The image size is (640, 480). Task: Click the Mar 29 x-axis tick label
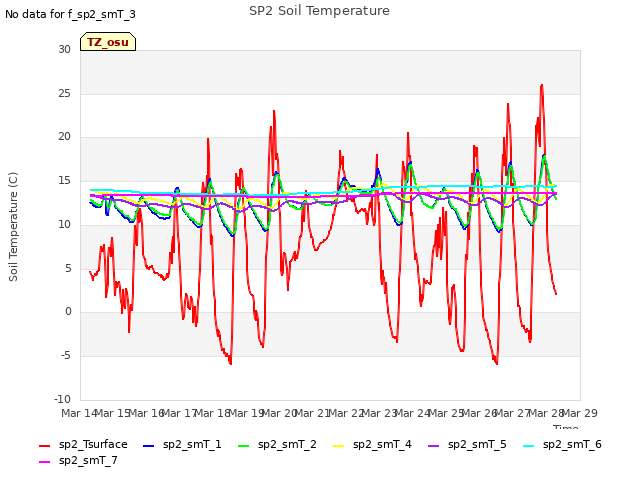click(x=580, y=413)
